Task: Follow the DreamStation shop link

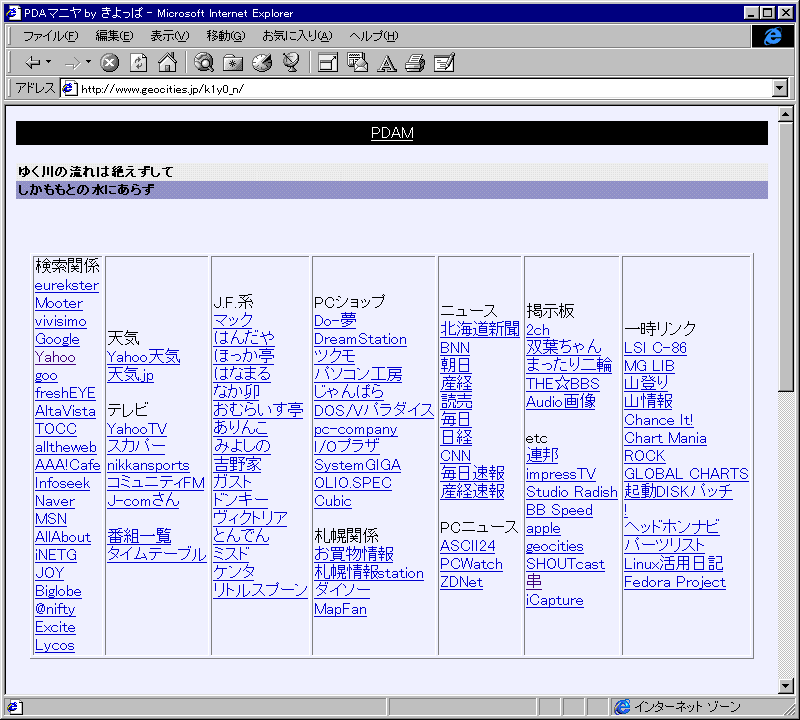Action: pyautogui.click(x=360, y=339)
